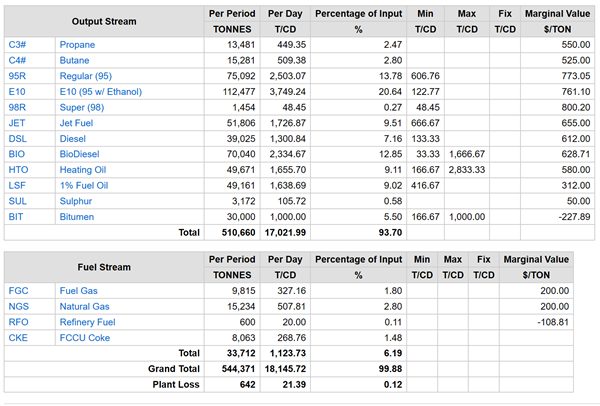Click the DSL stream code link

pyautogui.click(x=18, y=139)
